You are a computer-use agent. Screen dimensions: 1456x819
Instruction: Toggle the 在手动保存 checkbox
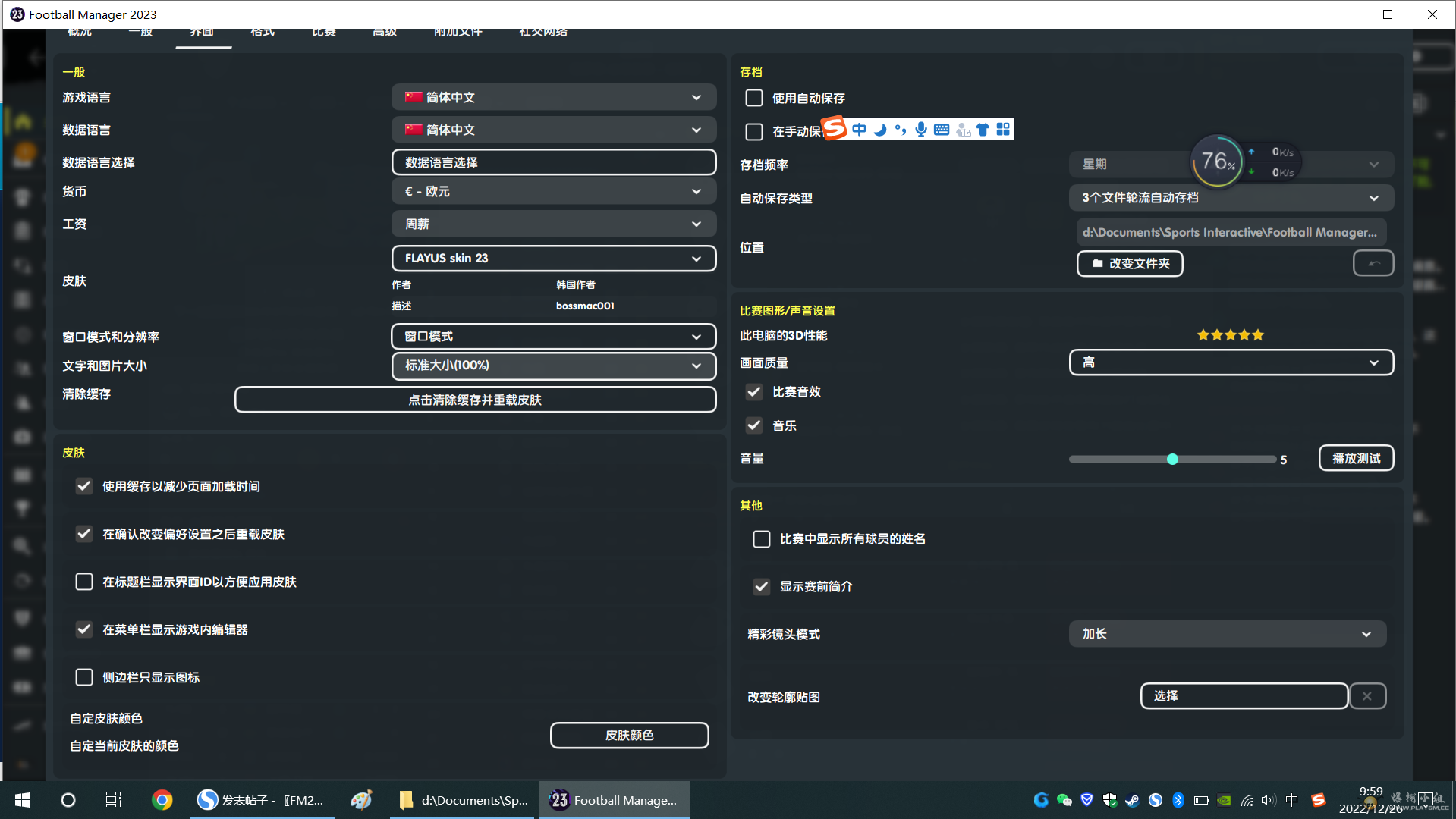(754, 131)
